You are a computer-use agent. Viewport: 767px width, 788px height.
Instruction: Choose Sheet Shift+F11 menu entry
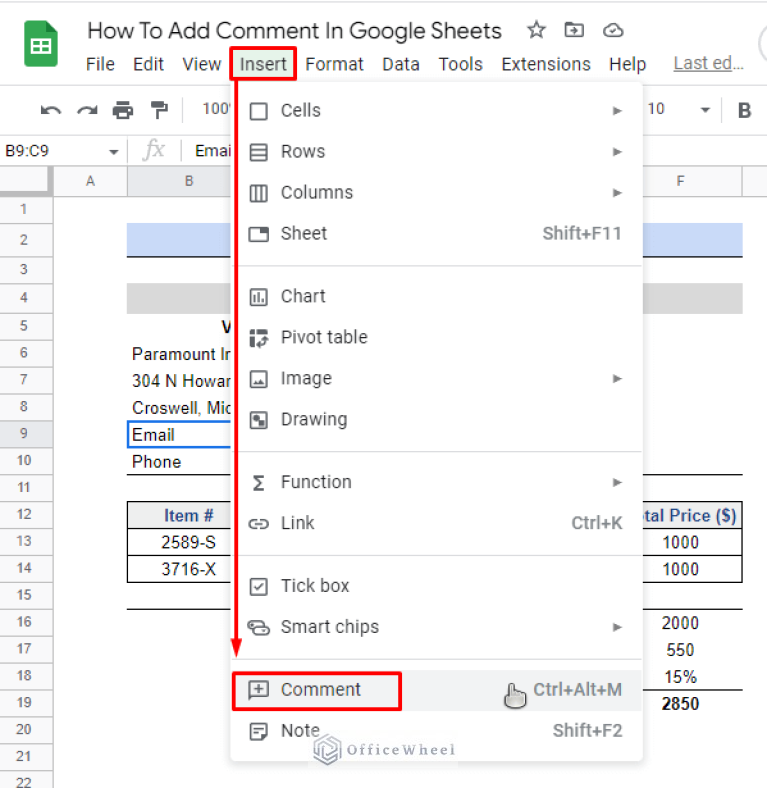click(x=436, y=234)
